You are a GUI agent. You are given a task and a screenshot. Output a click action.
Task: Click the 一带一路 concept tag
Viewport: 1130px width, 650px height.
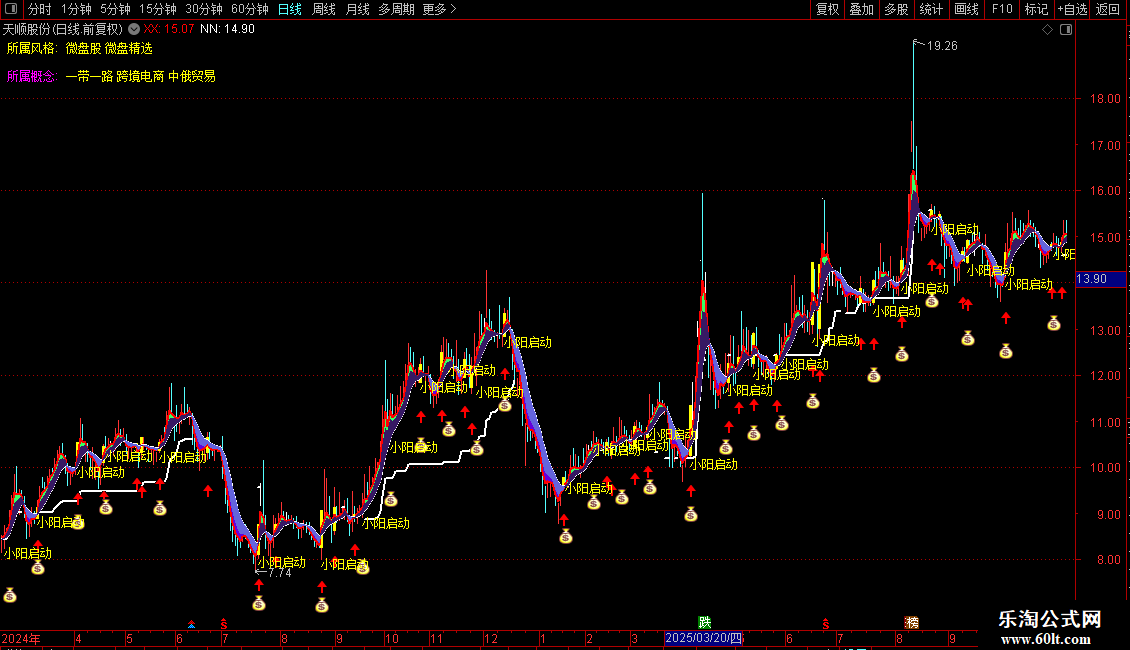89,76
